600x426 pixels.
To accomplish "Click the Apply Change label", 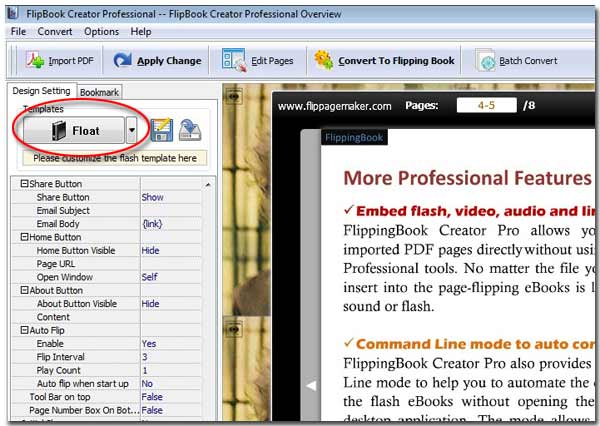I will pyautogui.click(x=169, y=60).
